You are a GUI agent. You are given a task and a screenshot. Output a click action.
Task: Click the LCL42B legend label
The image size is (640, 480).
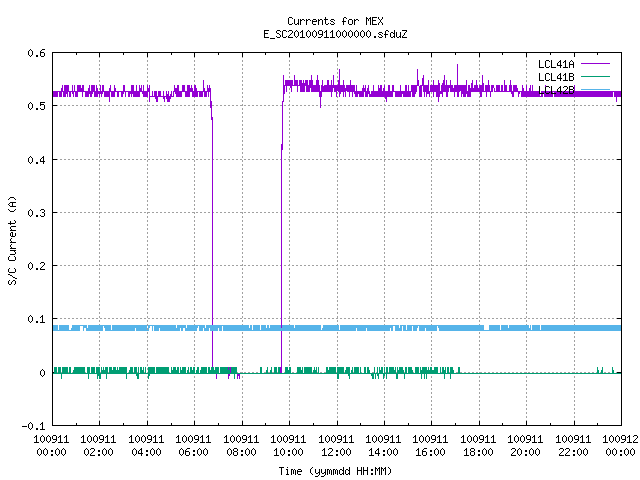(x=556, y=90)
